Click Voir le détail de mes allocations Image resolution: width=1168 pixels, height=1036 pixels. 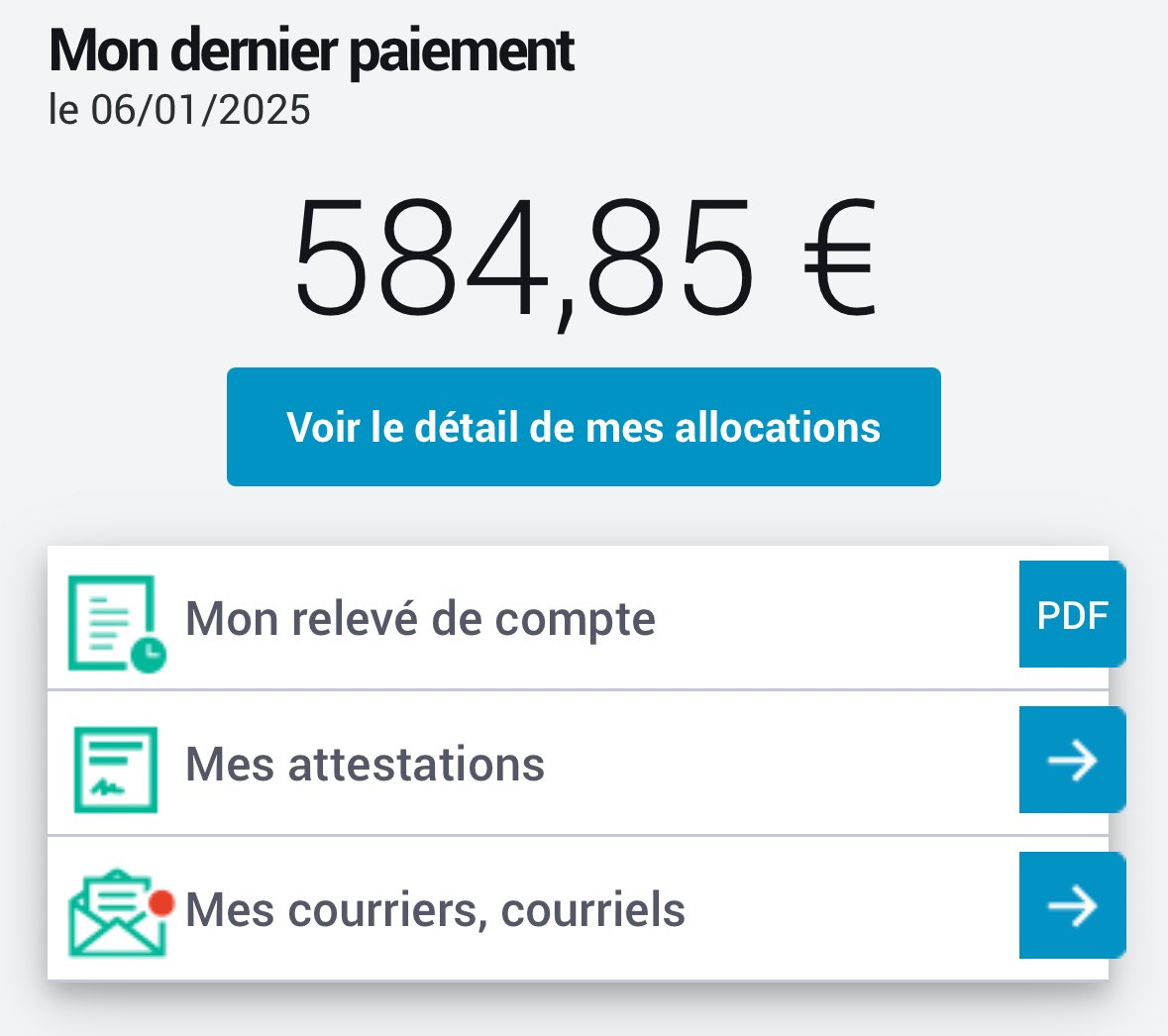pos(584,427)
